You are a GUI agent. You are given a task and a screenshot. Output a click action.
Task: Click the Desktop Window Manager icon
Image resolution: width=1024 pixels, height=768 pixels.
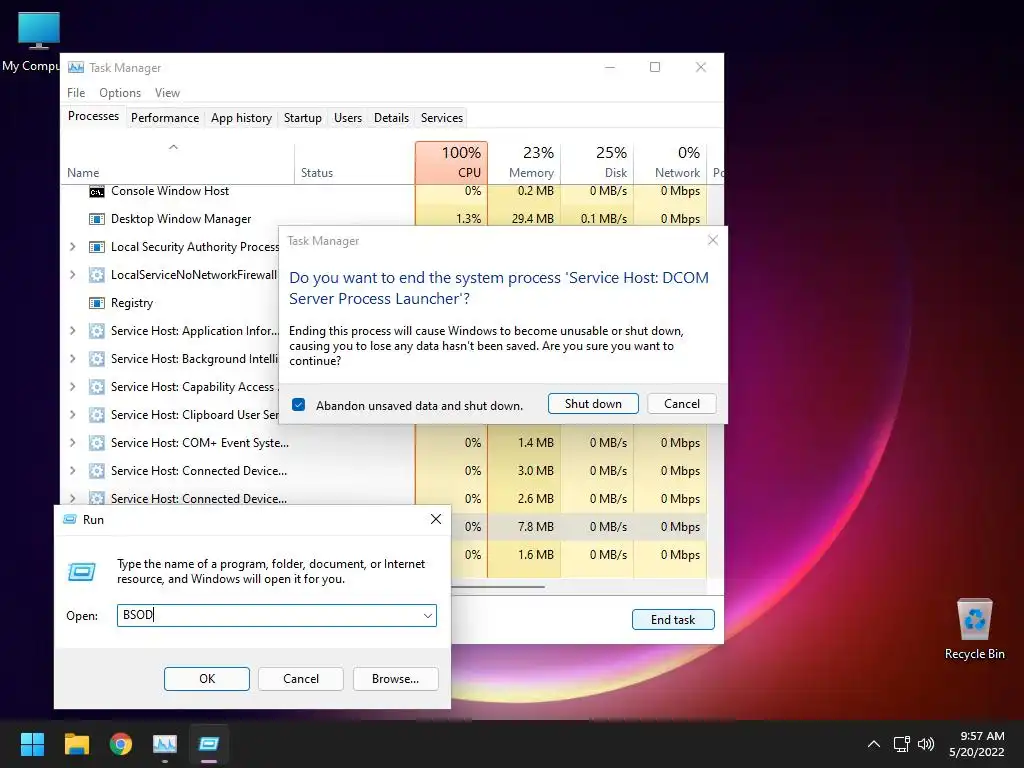click(x=97, y=219)
